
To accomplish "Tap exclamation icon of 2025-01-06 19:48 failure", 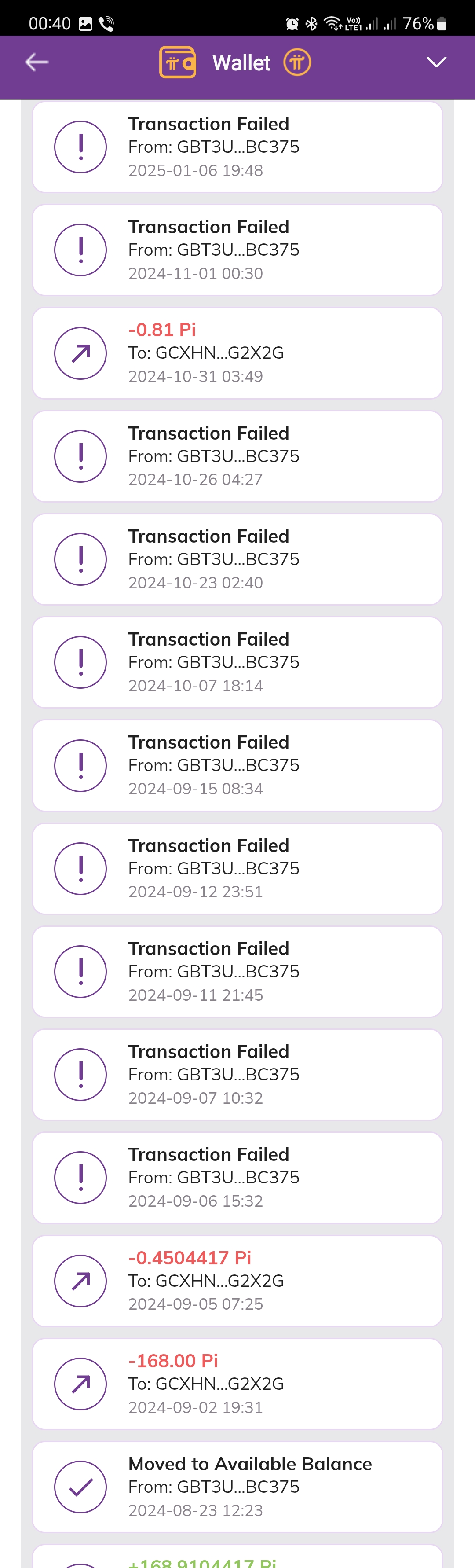I will (81, 147).
